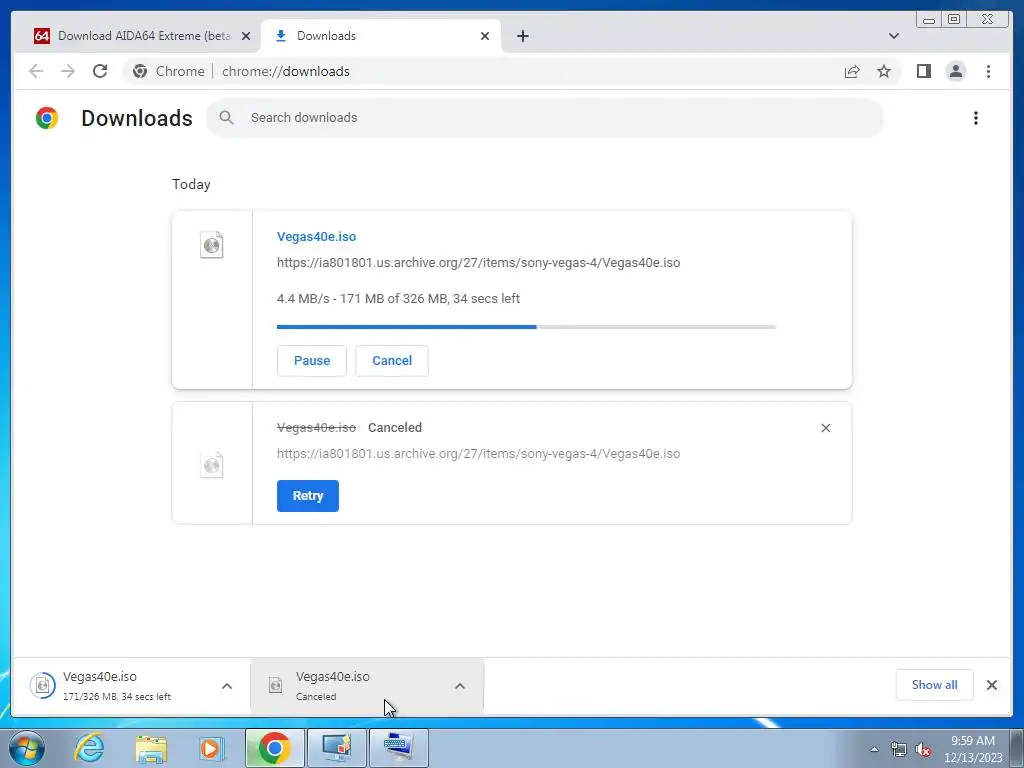Click the 'Today' date heading
Viewport: 1024px width, 768px height.
pyautogui.click(x=191, y=184)
